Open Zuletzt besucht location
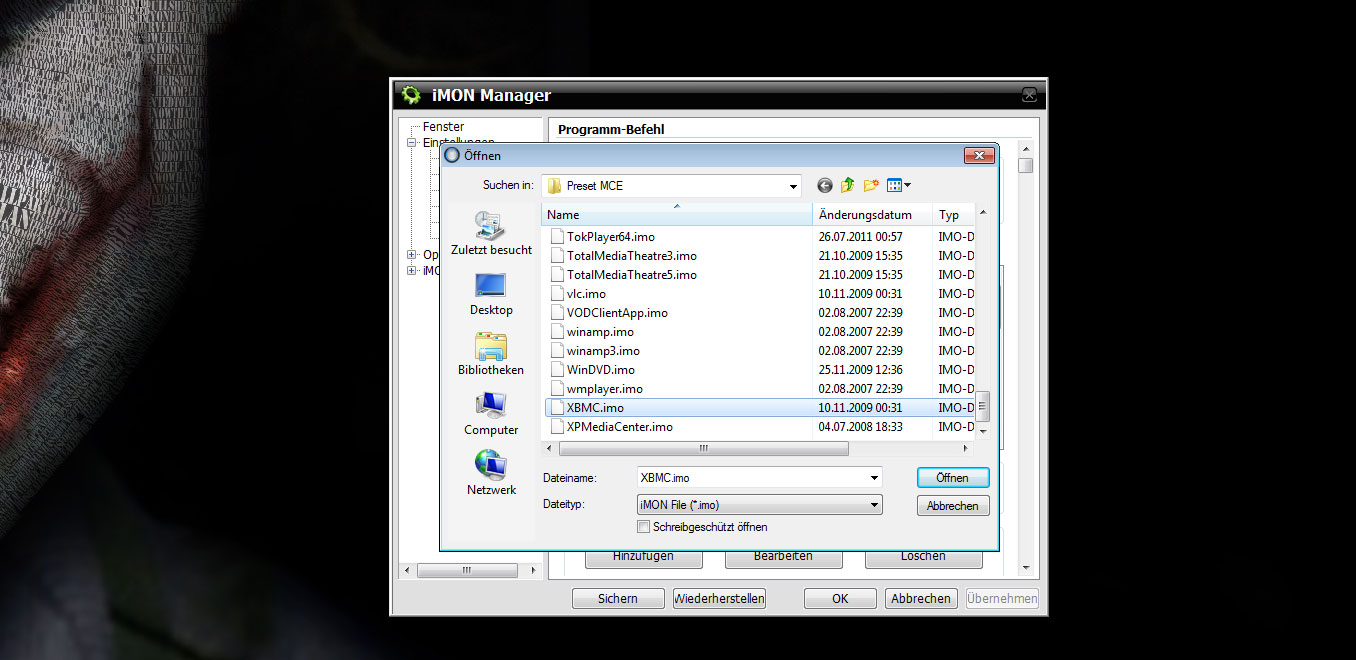This screenshot has height=660, width=1356. point(491,234)
